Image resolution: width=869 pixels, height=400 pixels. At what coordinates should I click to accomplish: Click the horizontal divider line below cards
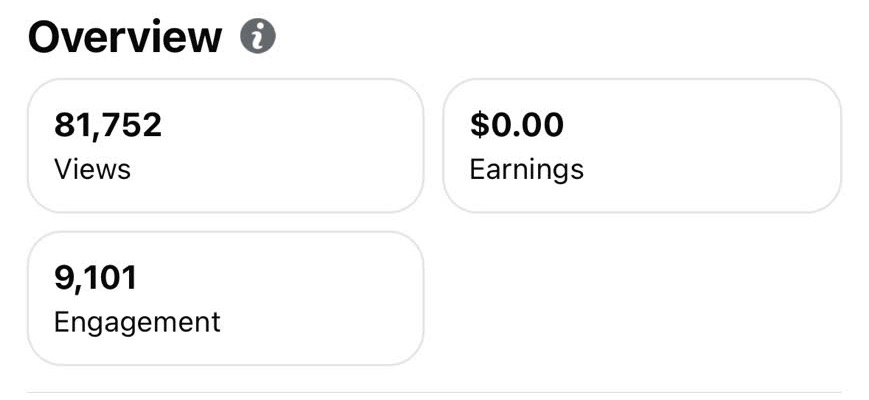(434, 393)
